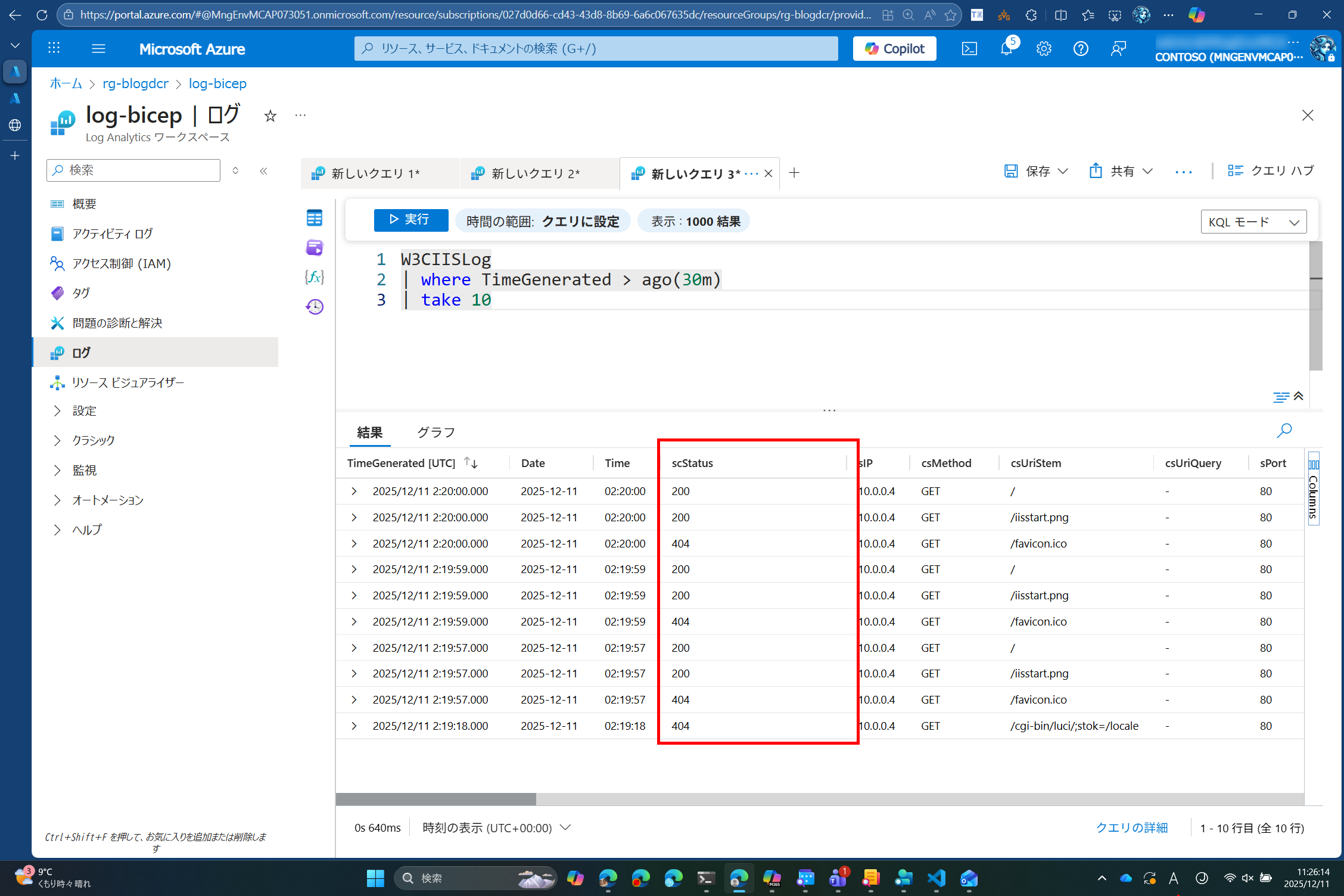
Task: Open the tables side panel icon
Action: pyautogui.click(x=315, y=218)
